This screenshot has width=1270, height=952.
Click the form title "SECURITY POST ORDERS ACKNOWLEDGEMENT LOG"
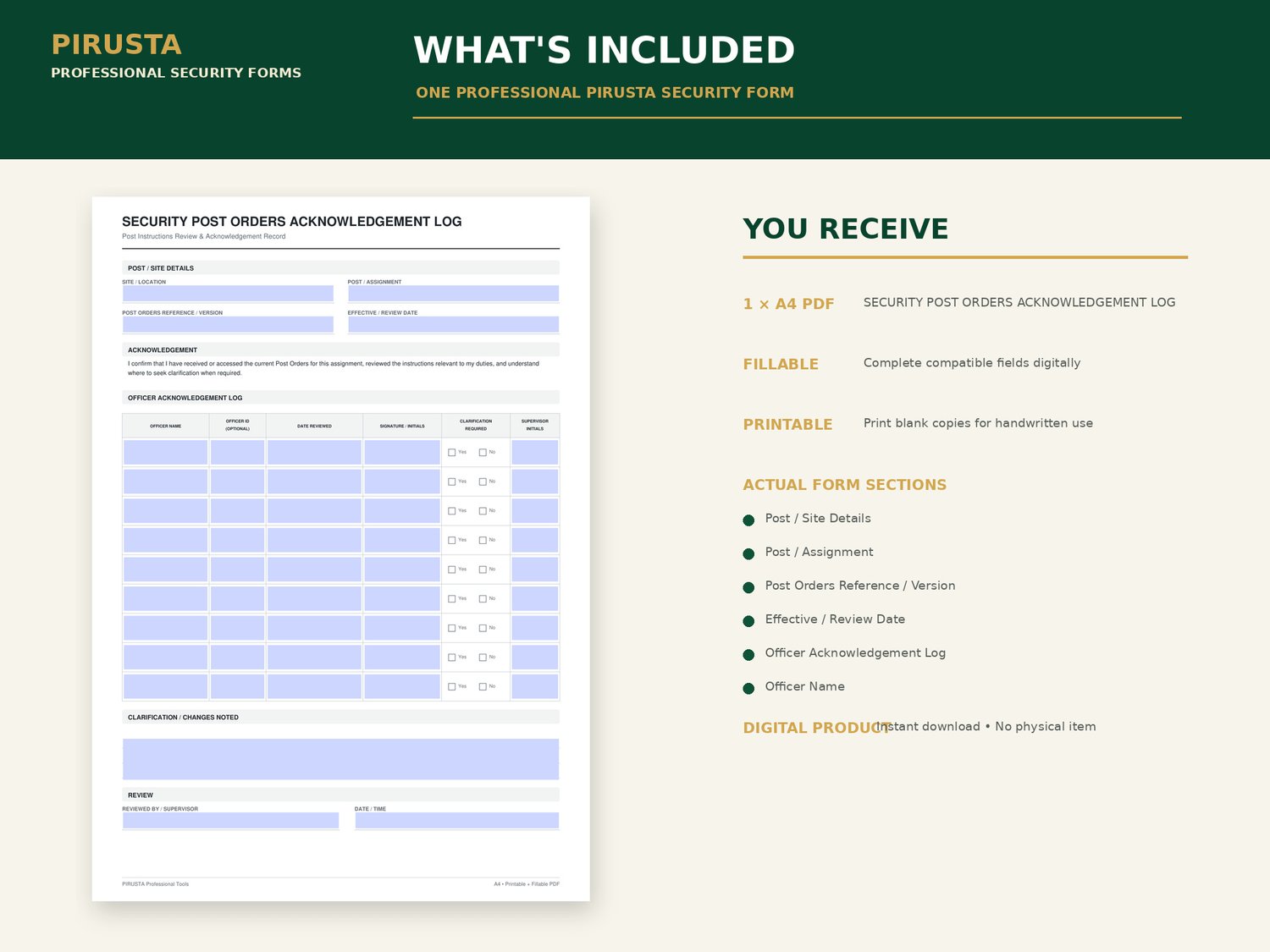tap(292, 222)
